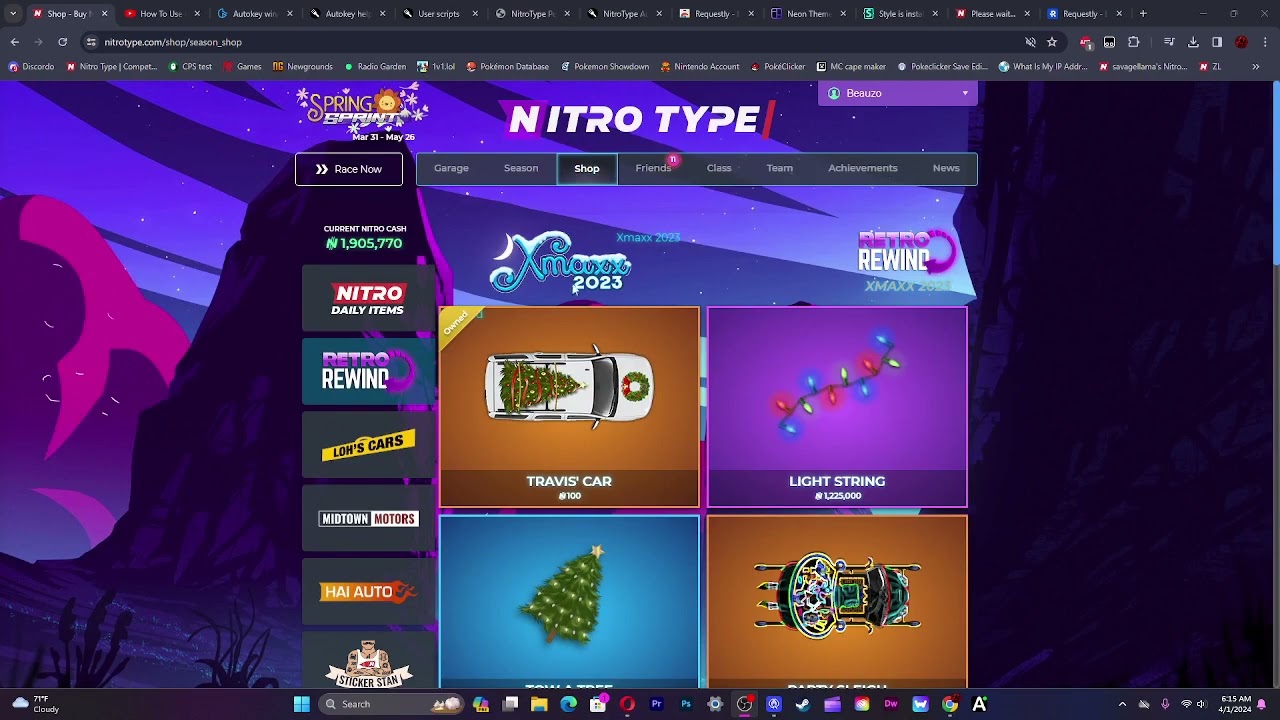Click the Race Now button

(349, 169)
